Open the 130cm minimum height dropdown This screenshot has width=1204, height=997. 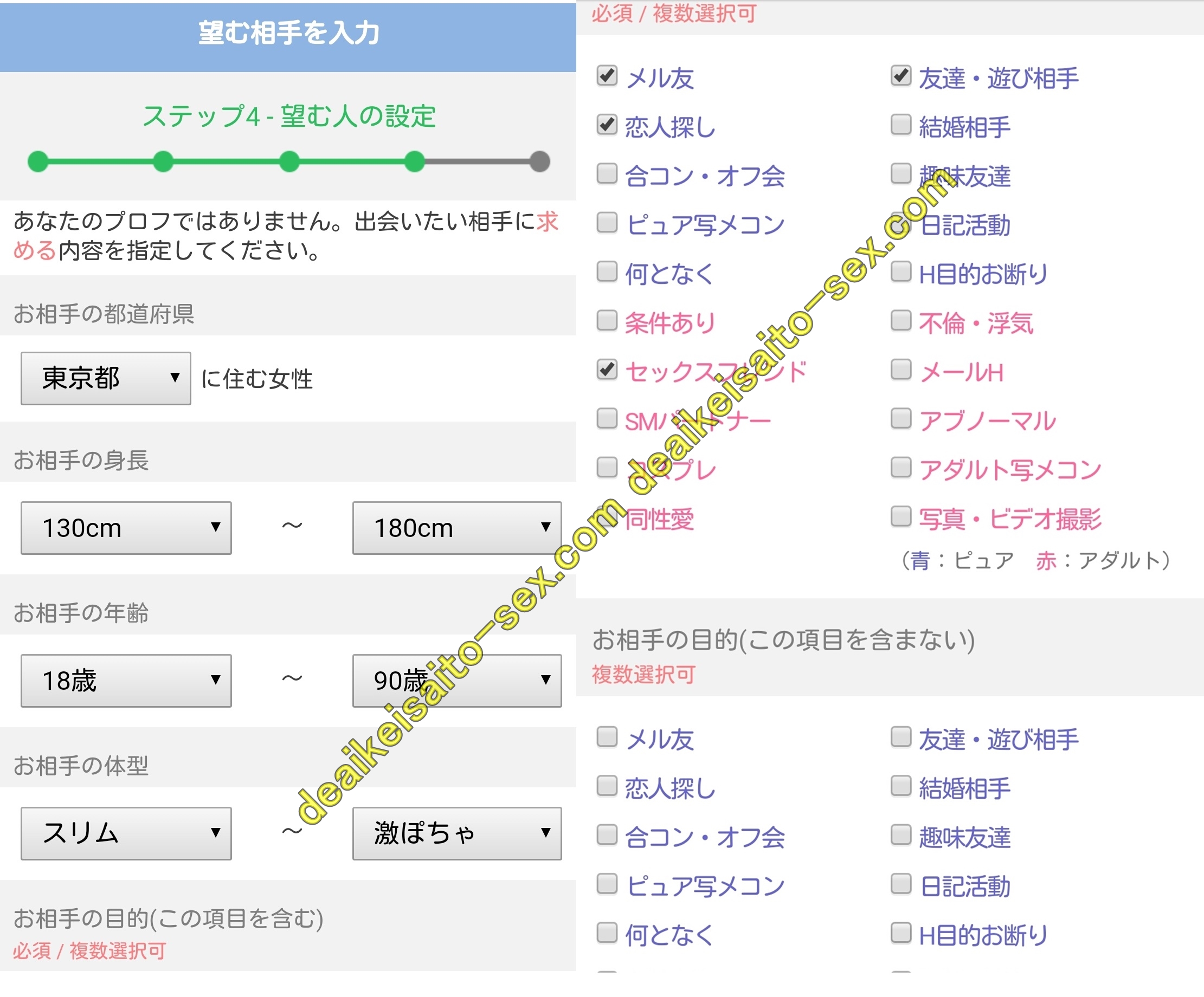click(126, 528)
